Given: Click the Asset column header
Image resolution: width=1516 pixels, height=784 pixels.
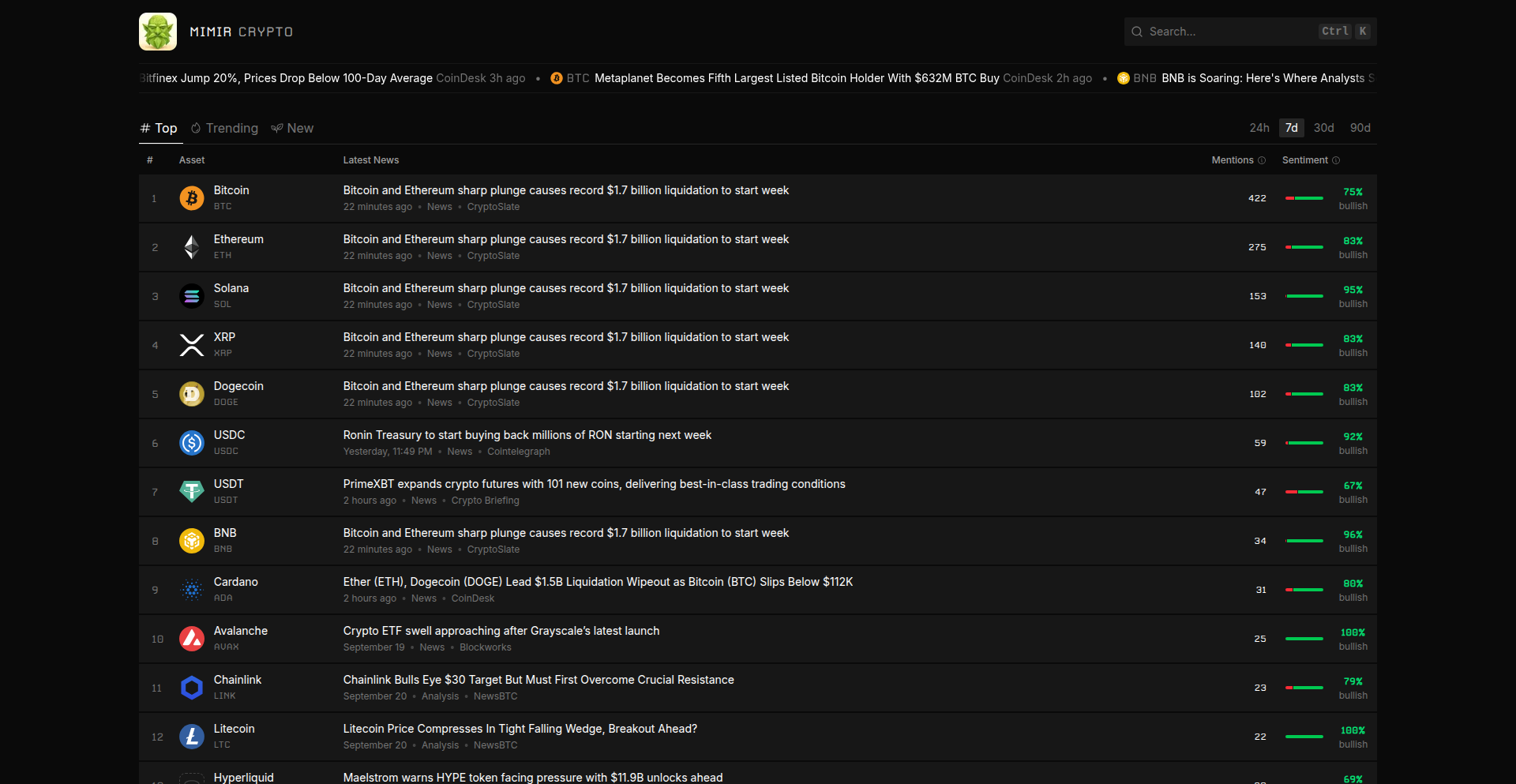Looking at the screenshot, I should (192, 160).
